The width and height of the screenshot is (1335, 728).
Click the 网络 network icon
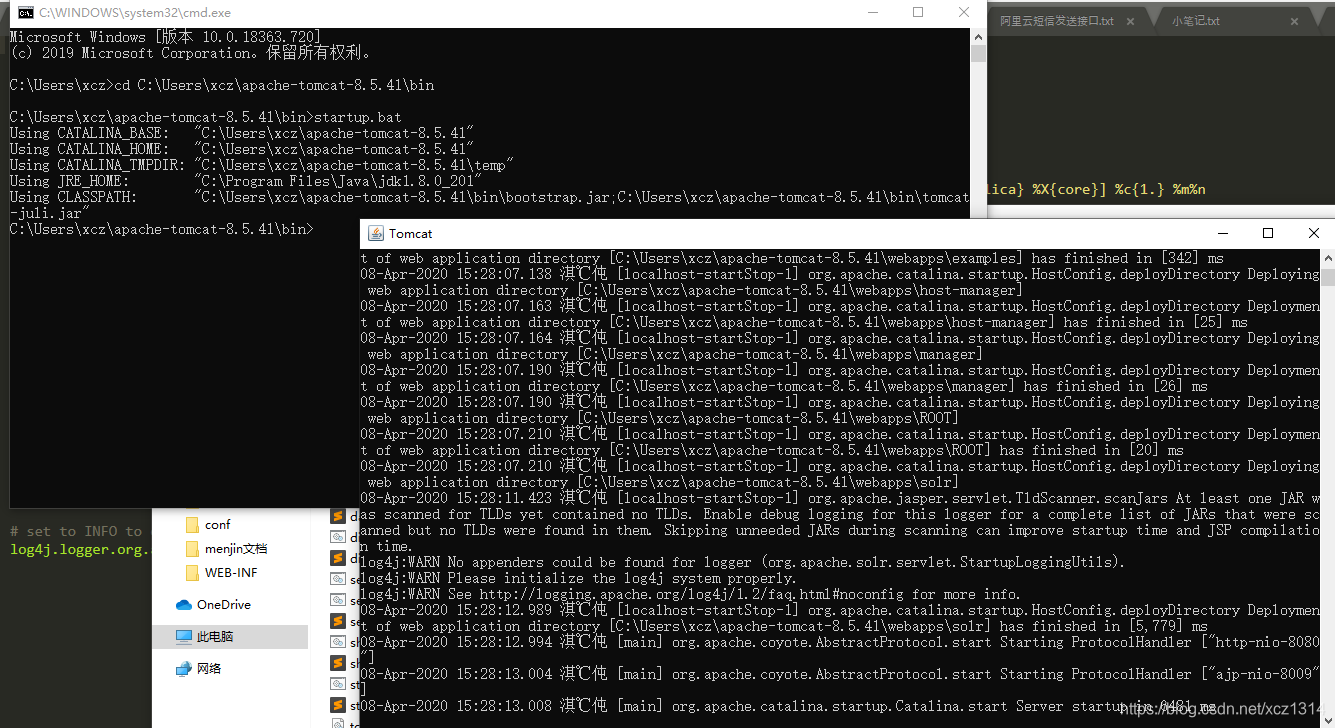pos(184,668)
